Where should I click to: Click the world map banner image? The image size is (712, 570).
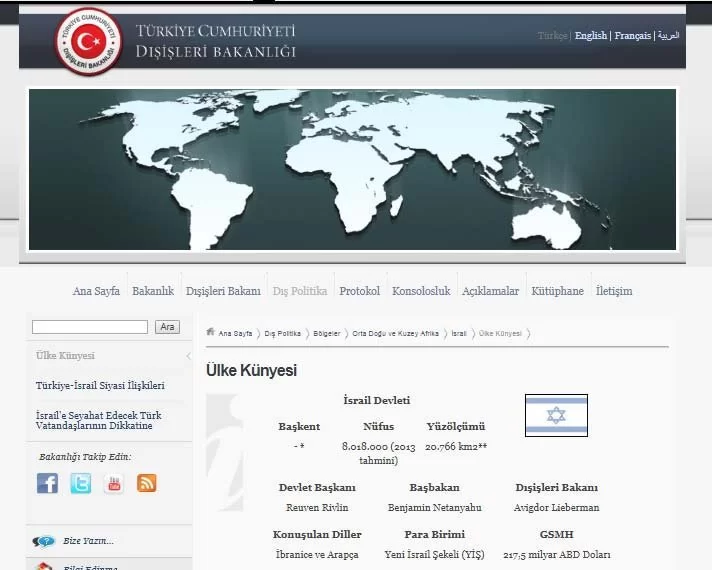coord(352,169)
